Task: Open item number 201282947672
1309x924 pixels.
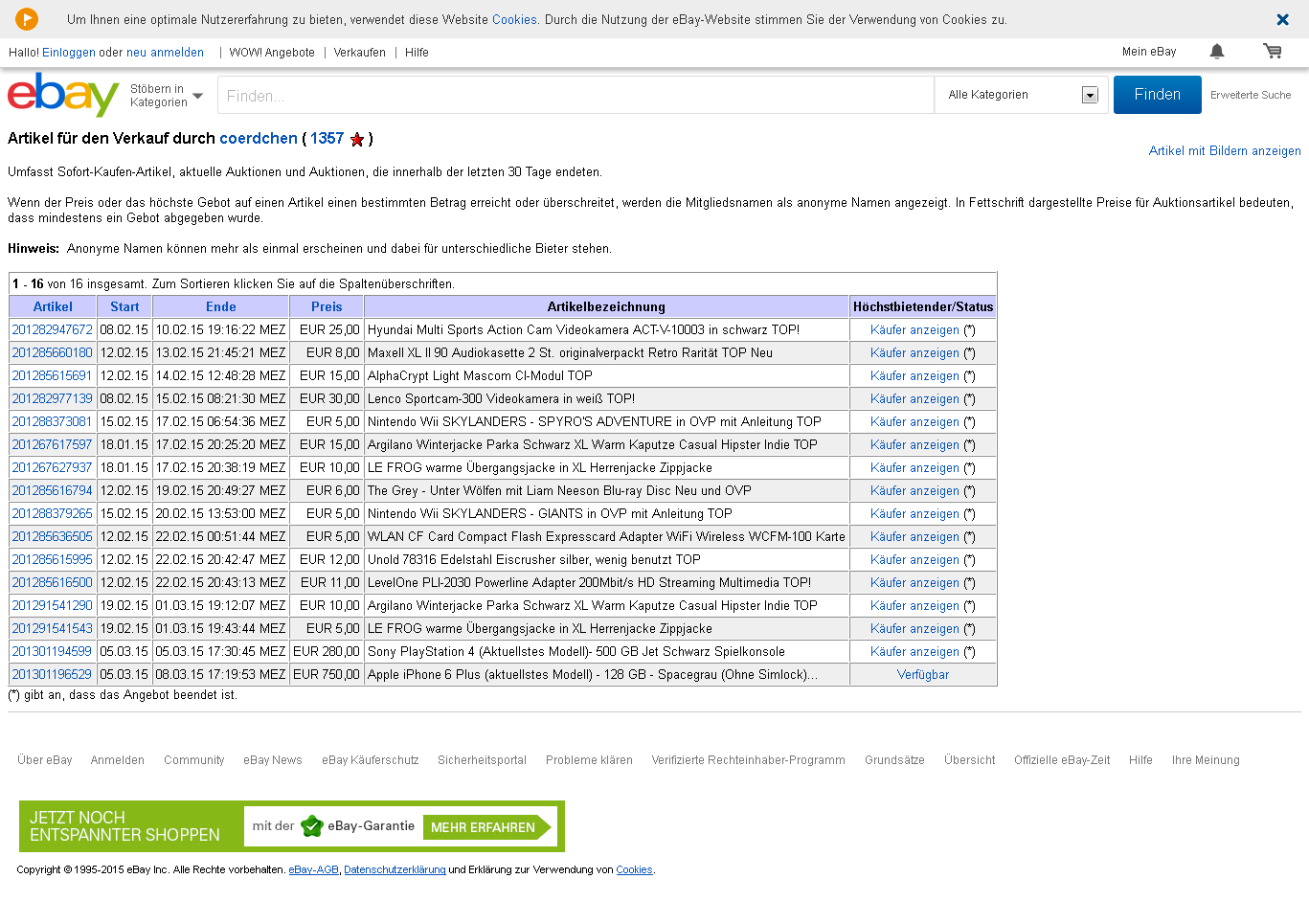Action: [53, 329]
